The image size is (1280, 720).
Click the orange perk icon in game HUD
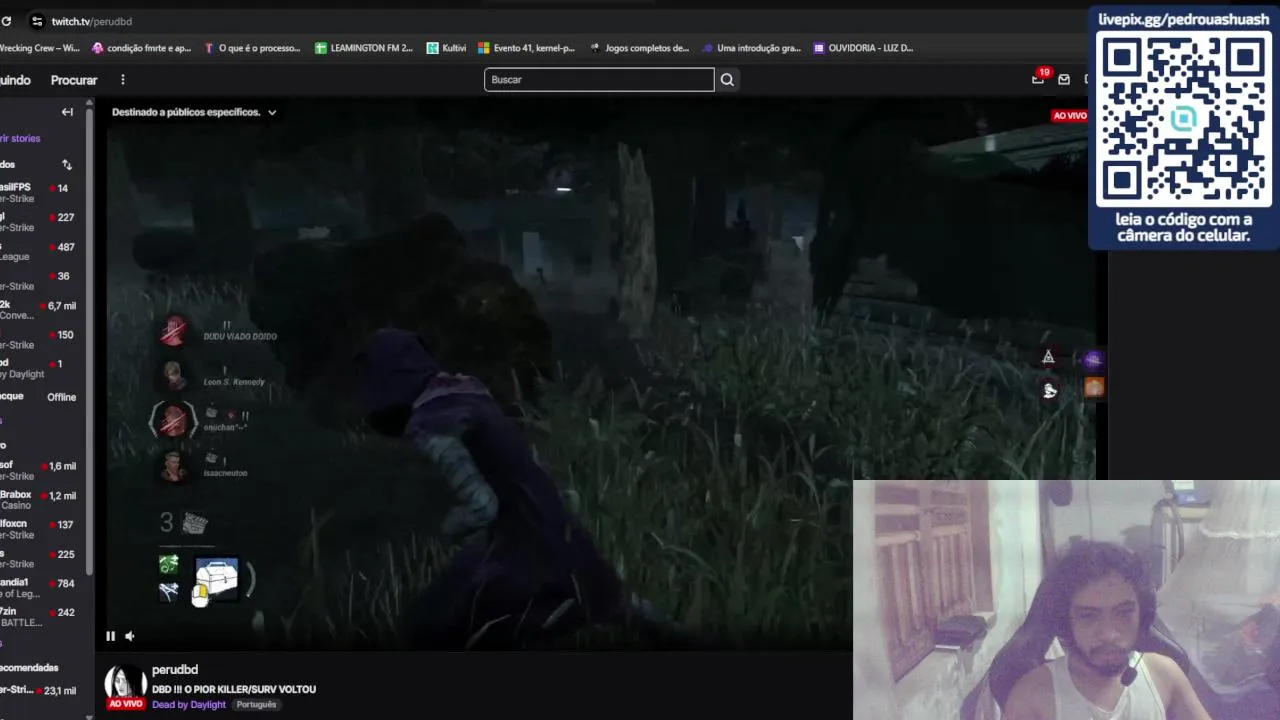tap(1093, 387)
